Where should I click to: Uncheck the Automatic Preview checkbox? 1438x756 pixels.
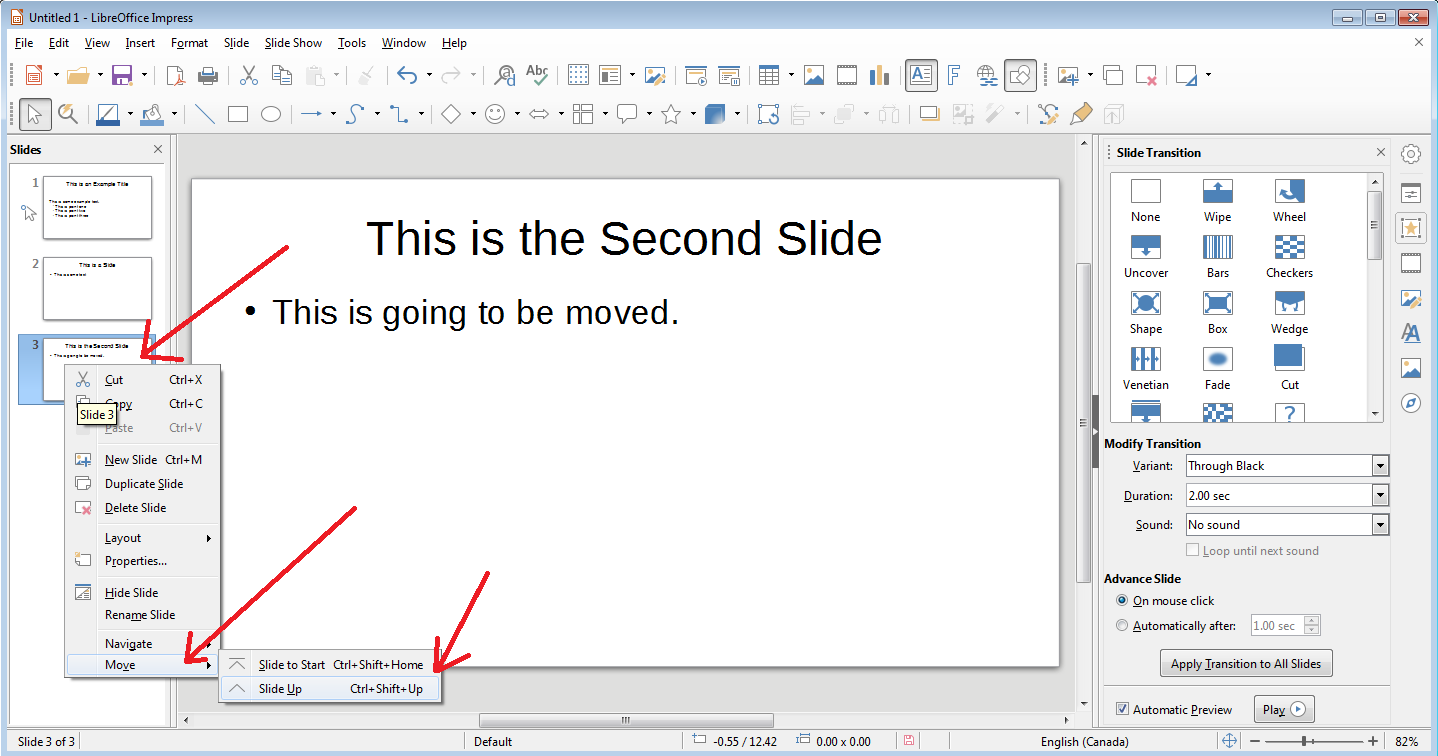pos(1122,709)
